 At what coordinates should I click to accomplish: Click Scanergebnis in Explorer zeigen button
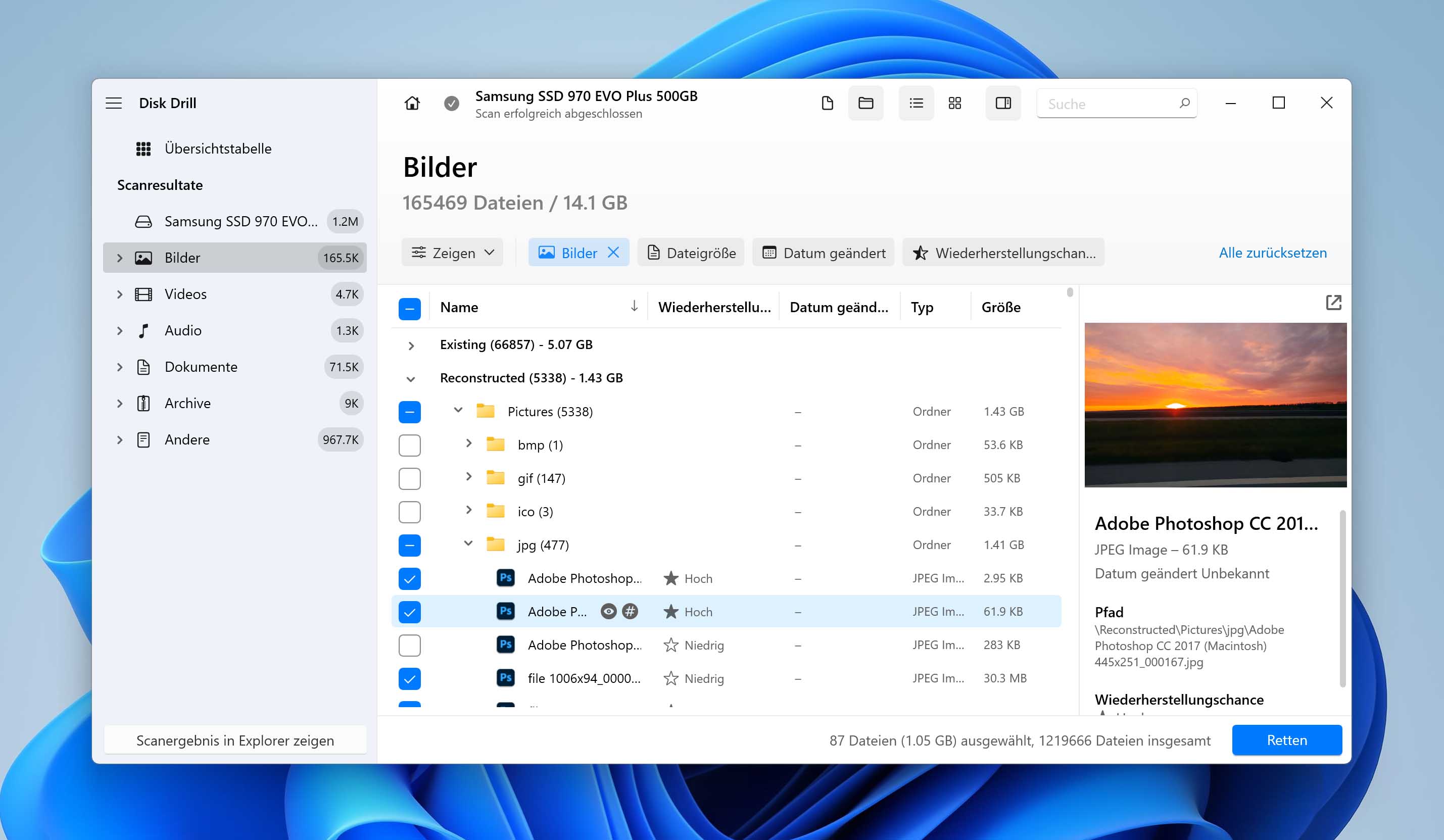point(235,740)
